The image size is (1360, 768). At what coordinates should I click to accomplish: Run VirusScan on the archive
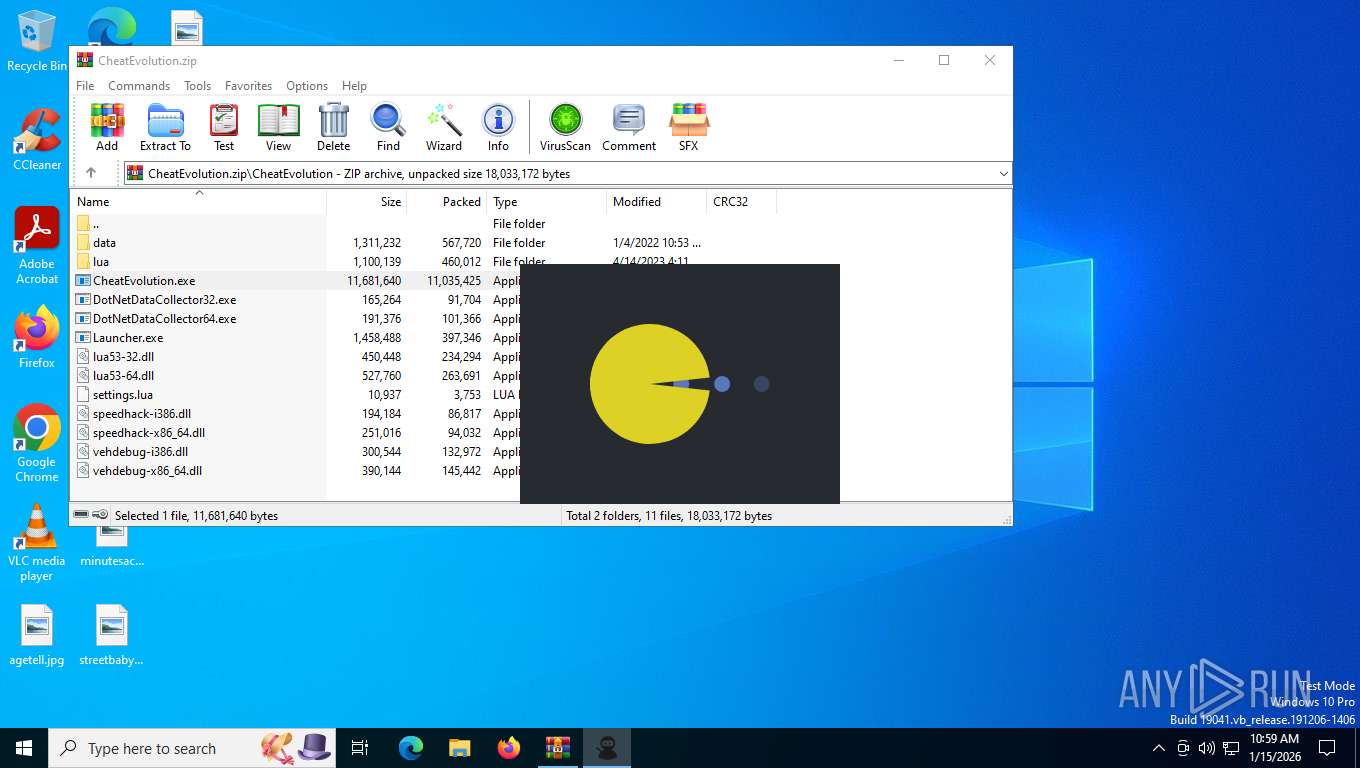pos(565,127)
